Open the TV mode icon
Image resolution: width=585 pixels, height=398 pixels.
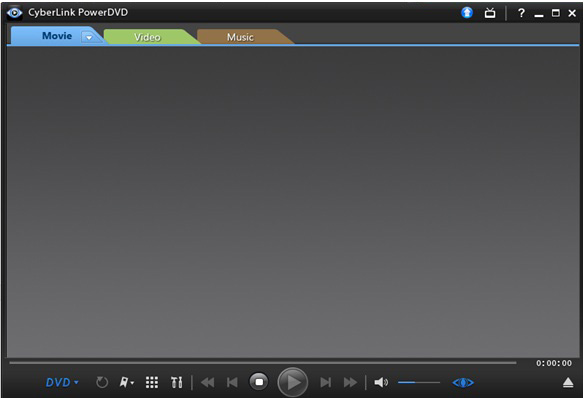click(x=490, y=13)
